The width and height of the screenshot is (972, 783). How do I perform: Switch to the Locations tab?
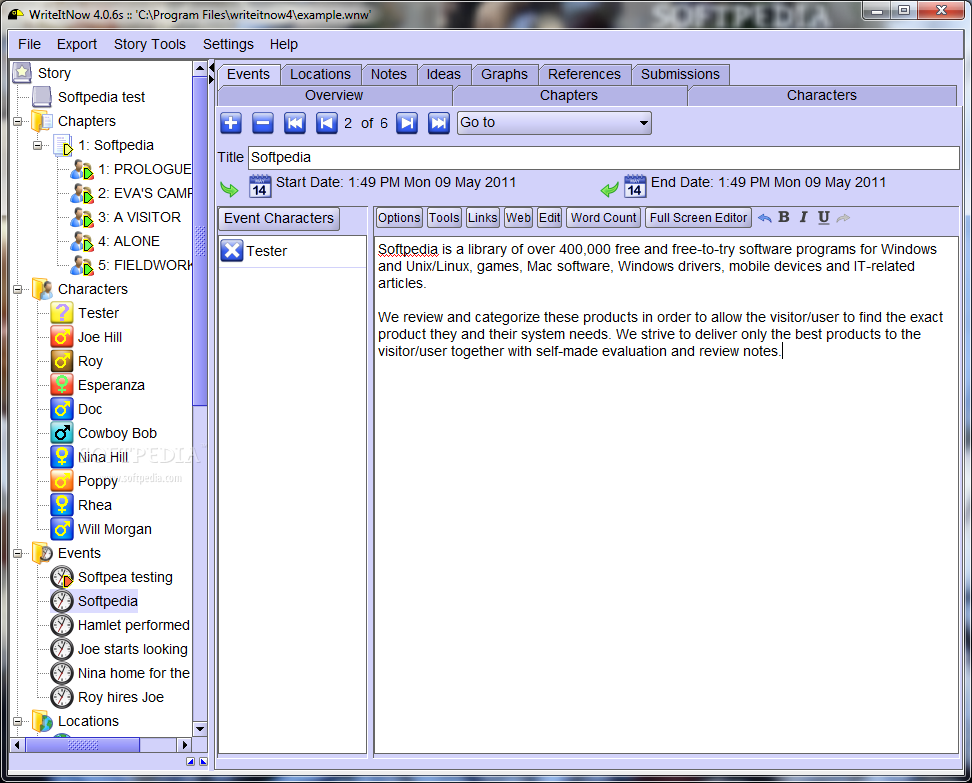tap(320, 74)
